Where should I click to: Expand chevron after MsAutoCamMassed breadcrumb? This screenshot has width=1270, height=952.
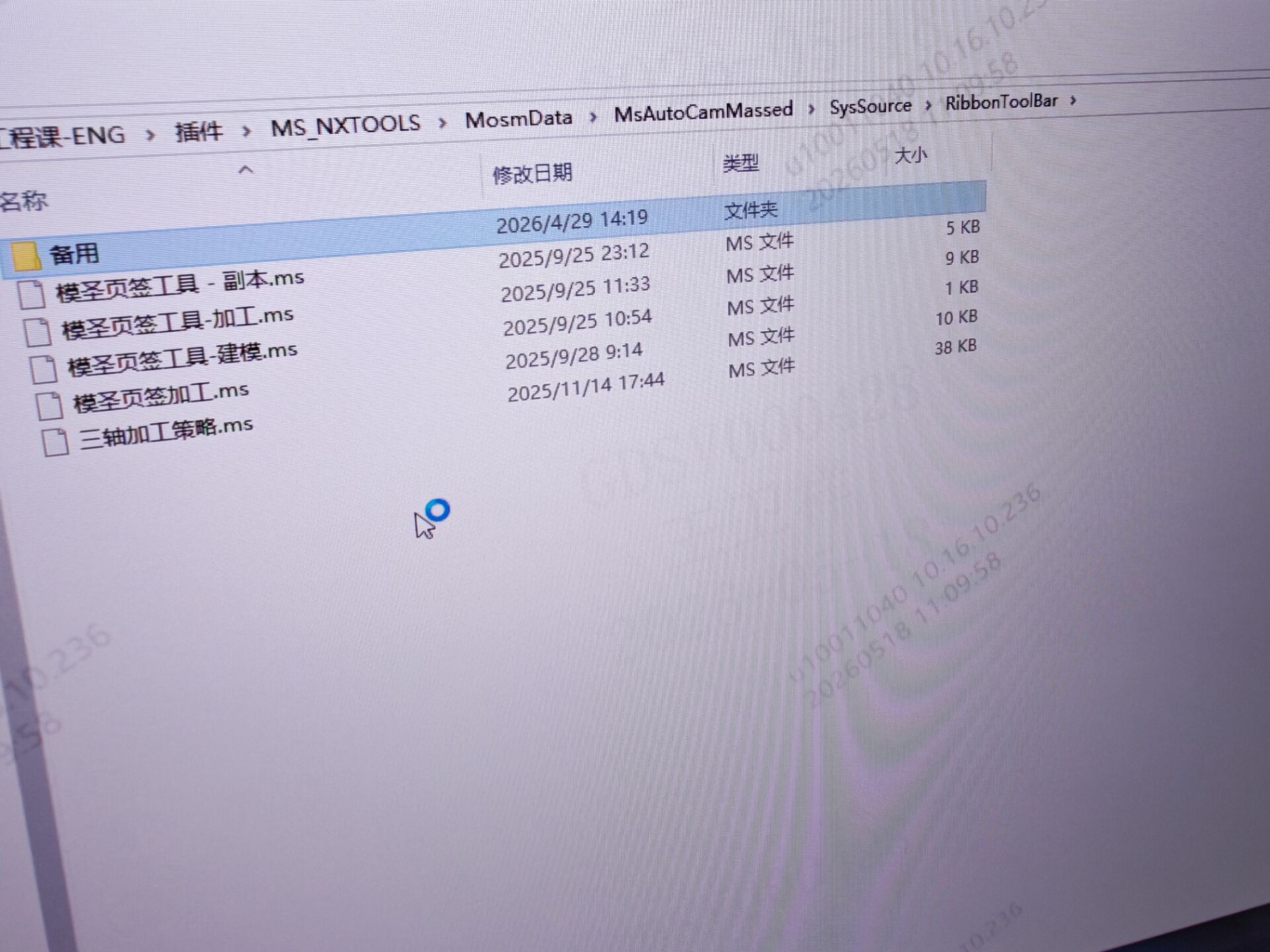812,108
